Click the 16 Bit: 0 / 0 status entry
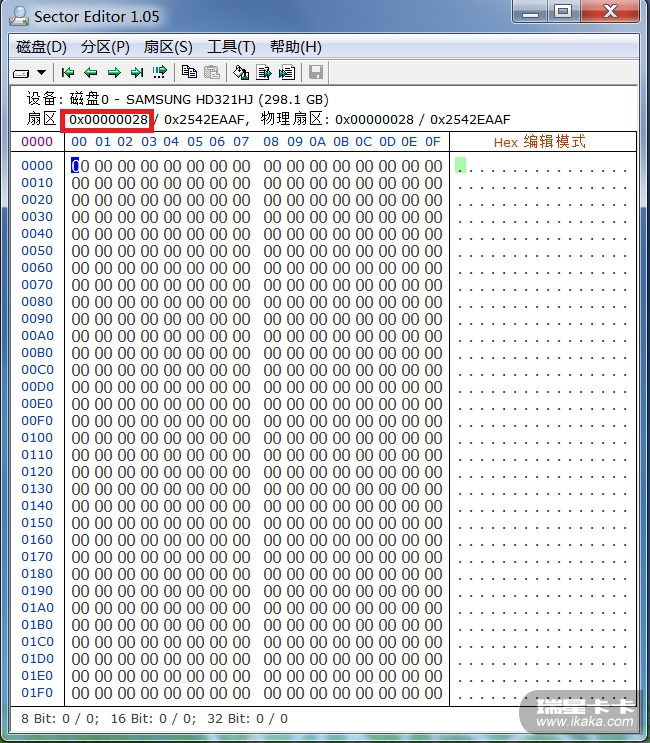 pyautogui.click(x=153, y=719)
